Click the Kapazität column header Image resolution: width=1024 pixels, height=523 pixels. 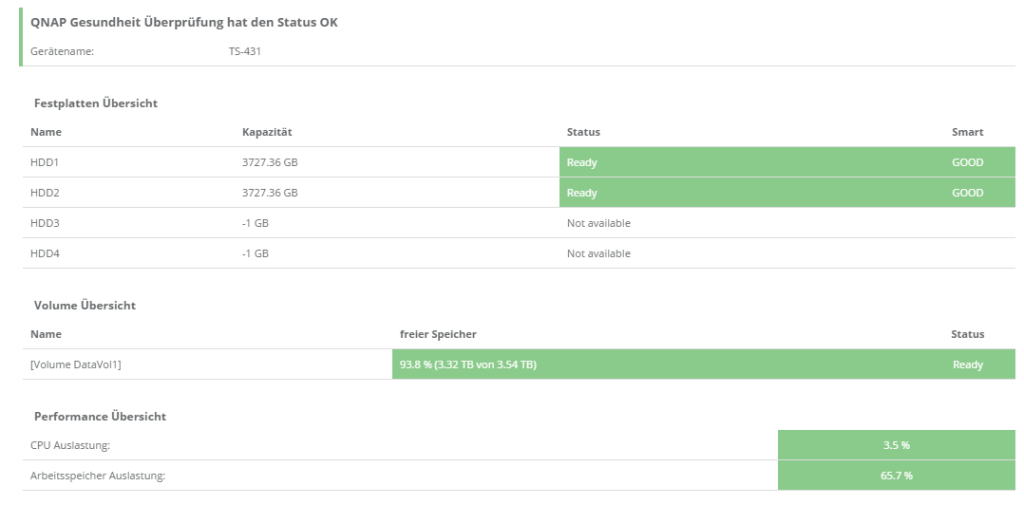(x=266, y=132)
